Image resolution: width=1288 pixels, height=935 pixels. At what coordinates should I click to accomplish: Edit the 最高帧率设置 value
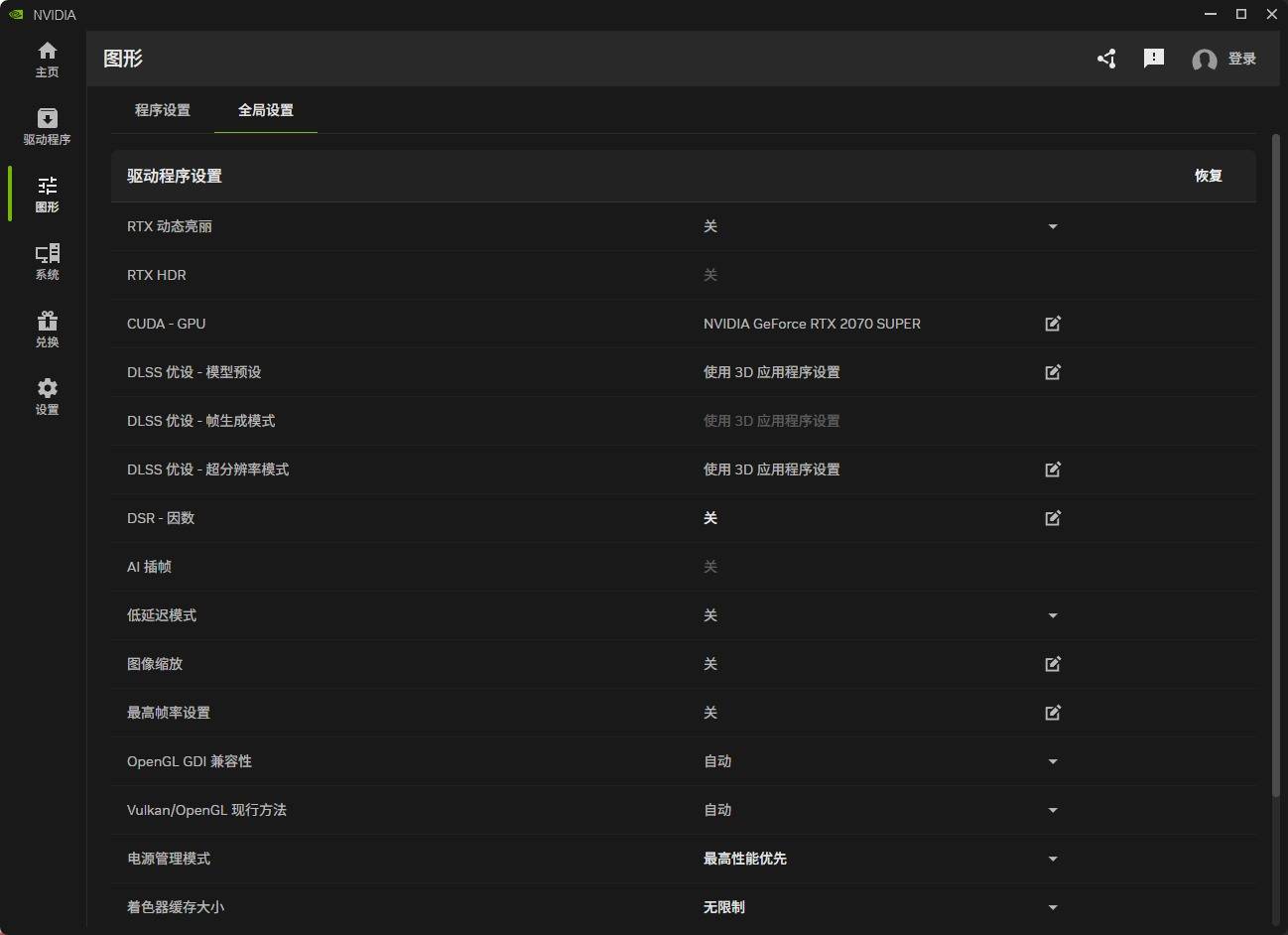(x=1053, y=713)
